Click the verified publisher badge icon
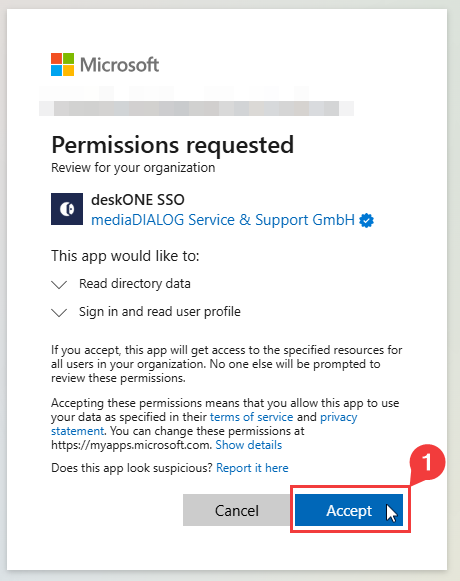This screenshot has height=581, width=460. point(366,220)
